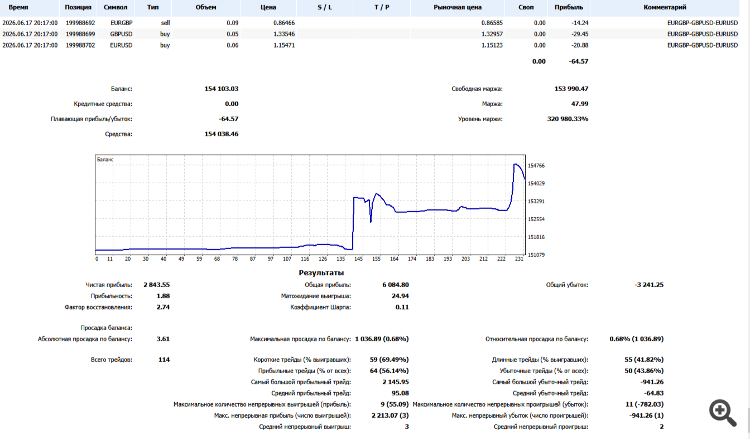Click the Тип column header
This screenshot has width=750, height=439.
[153, 8]
